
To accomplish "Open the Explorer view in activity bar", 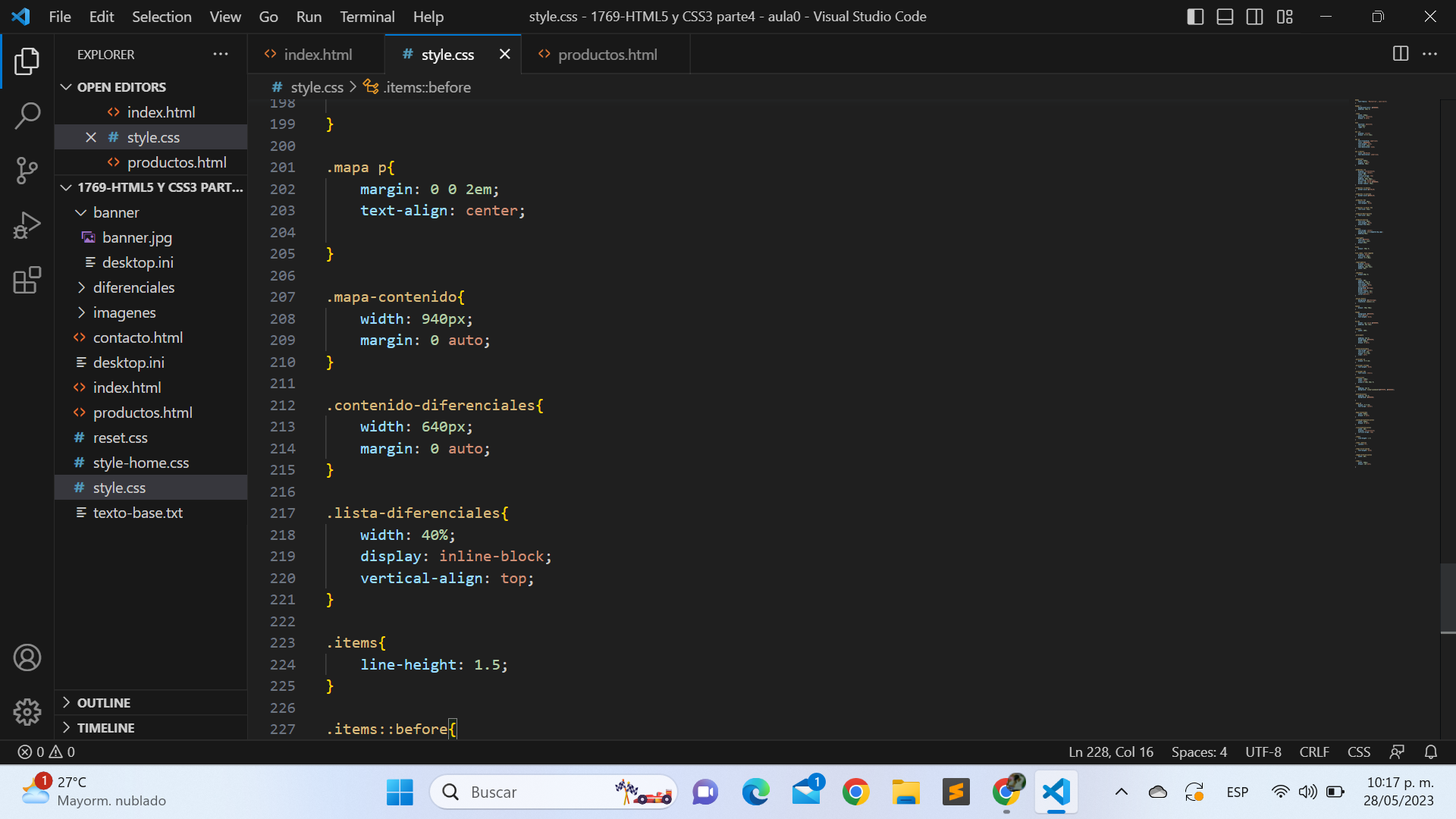I will [x=27, y=61].
